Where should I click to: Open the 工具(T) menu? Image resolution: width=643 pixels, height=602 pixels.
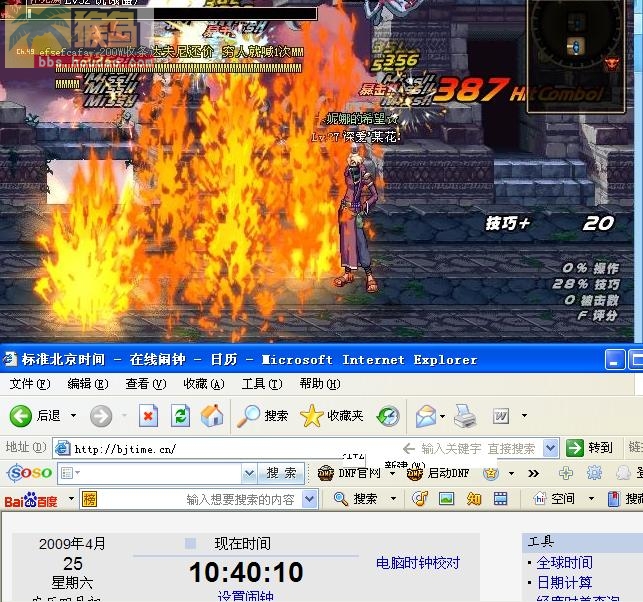click(x=262, y=384)
